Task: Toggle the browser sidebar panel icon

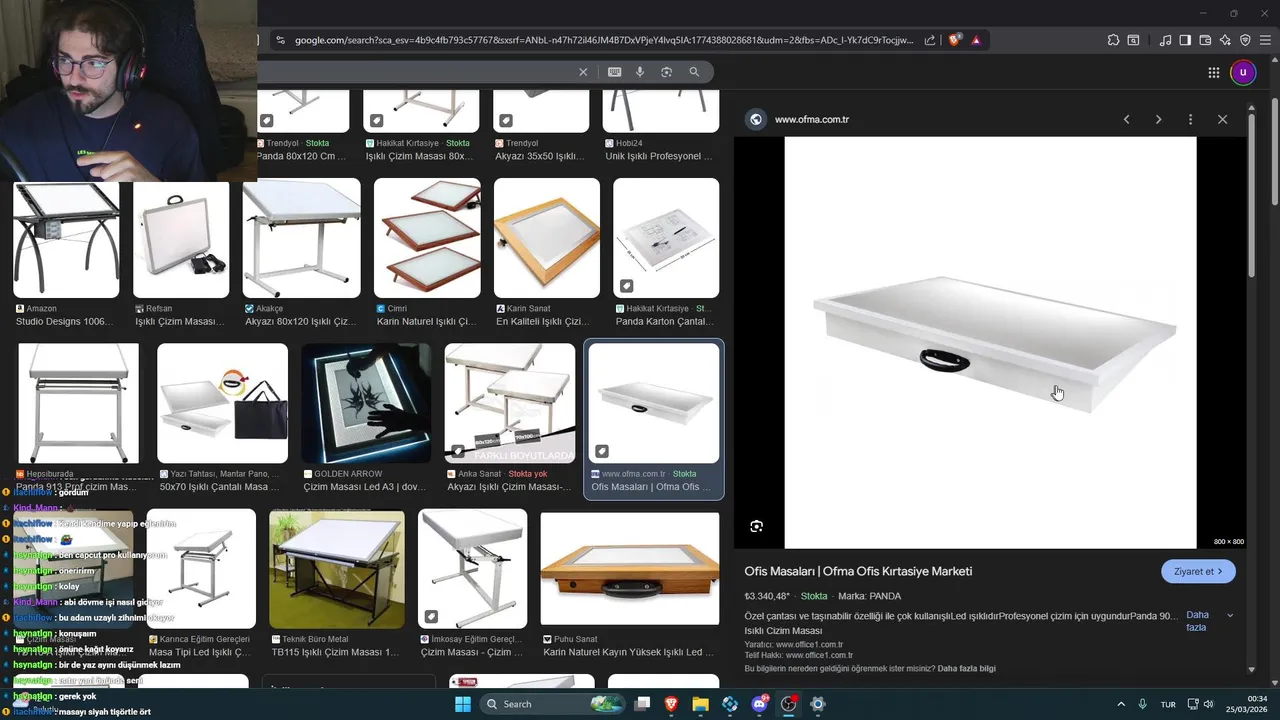Action: [x=1185, y=40]
